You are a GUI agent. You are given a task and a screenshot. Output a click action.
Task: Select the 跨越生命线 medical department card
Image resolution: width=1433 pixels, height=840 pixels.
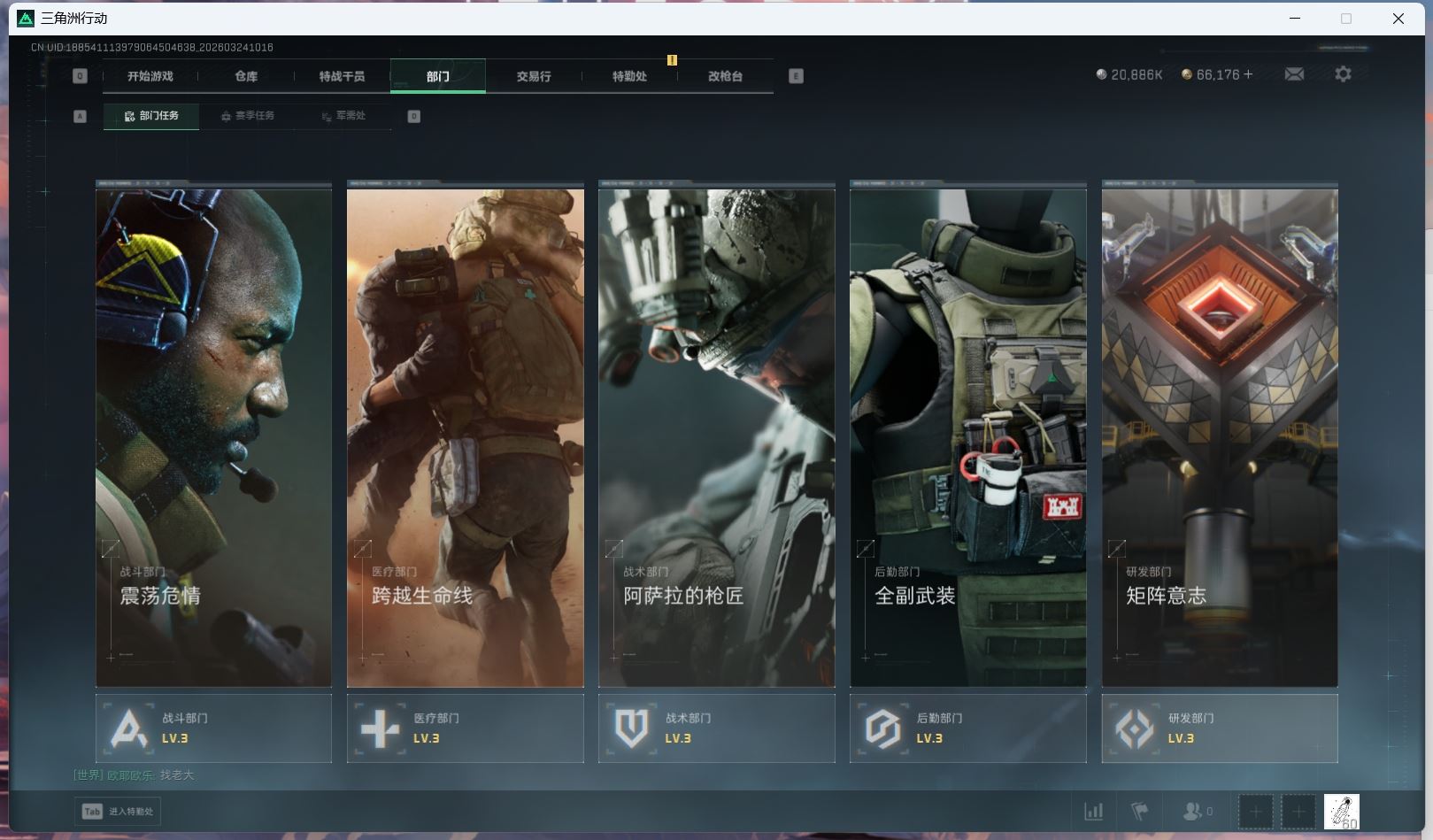click(x=465, y=434)
